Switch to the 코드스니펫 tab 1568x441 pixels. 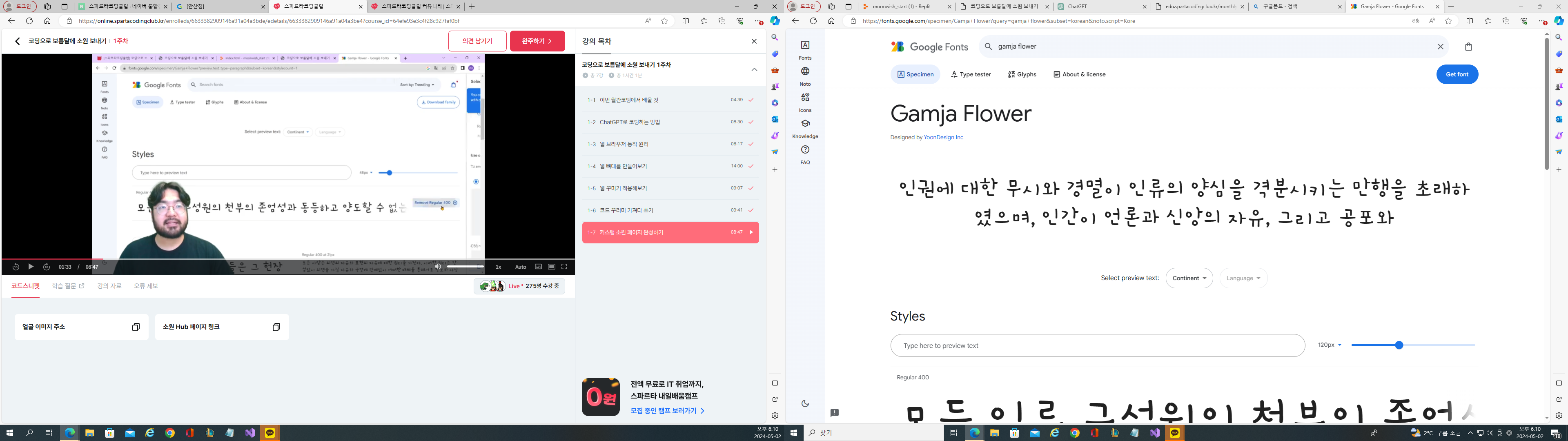click(26, 286)
